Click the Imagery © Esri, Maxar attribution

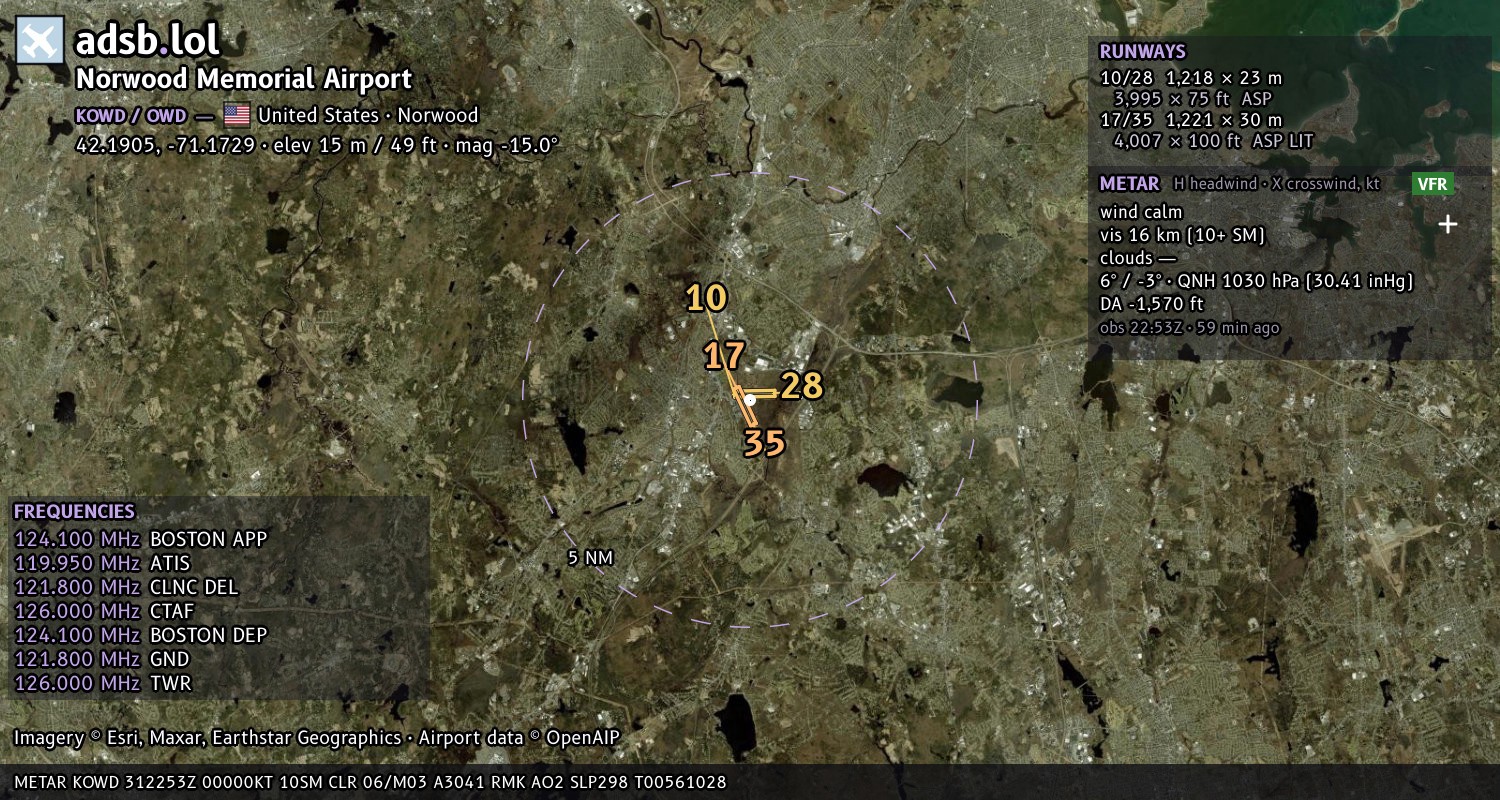(207, 738)
